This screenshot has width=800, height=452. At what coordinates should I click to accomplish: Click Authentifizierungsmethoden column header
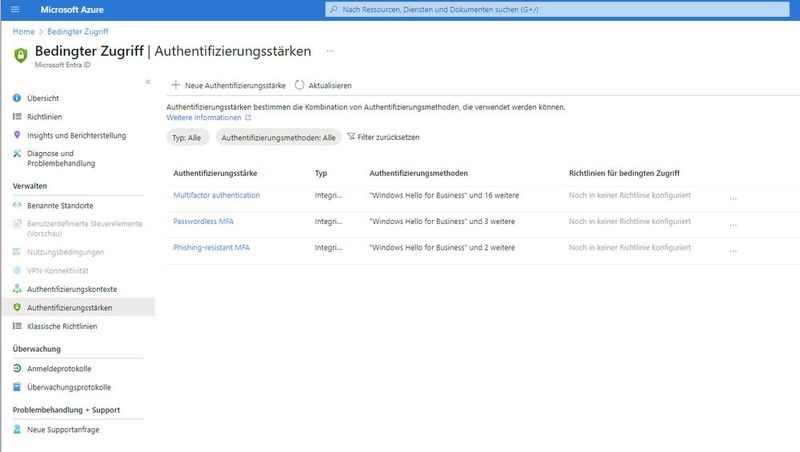pos(418,173)
